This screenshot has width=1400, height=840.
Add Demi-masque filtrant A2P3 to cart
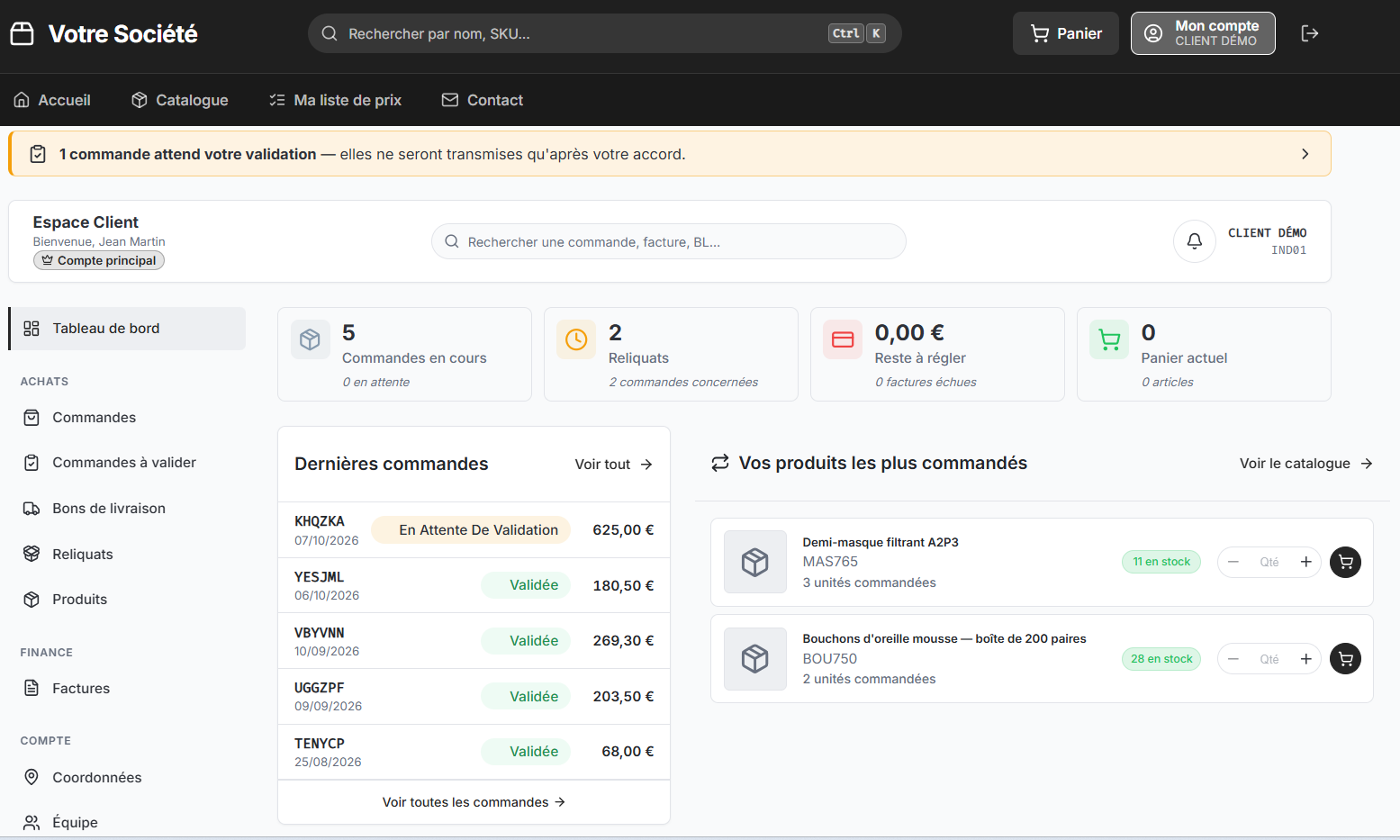tap(1345, 562)
